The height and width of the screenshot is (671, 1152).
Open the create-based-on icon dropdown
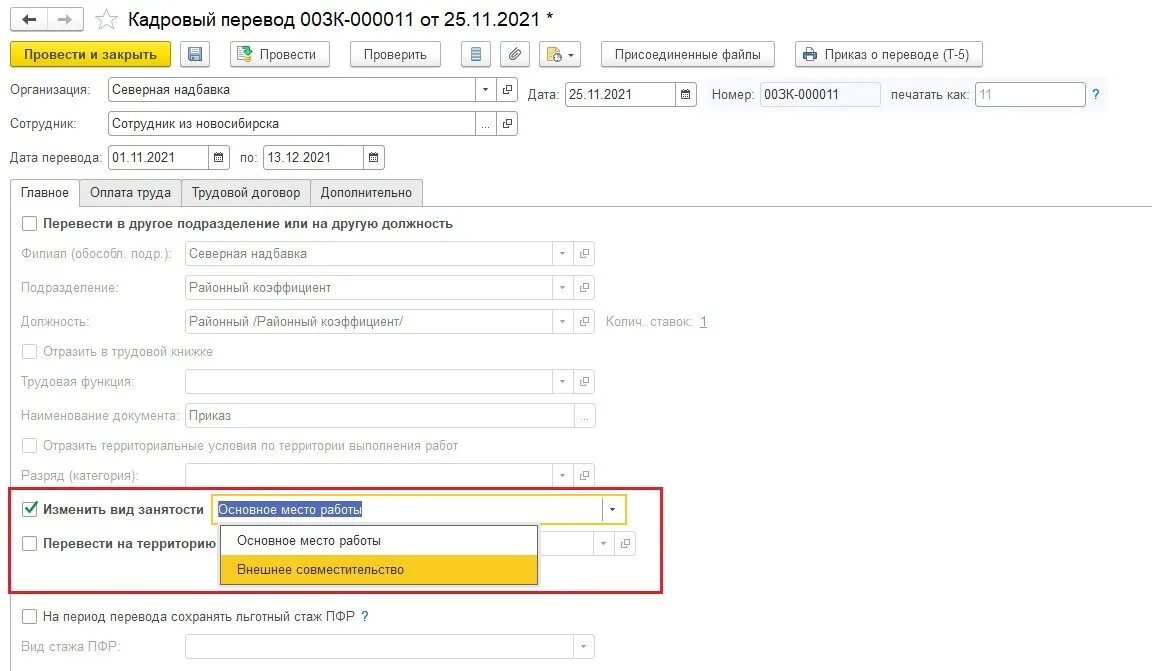point(561,54)
